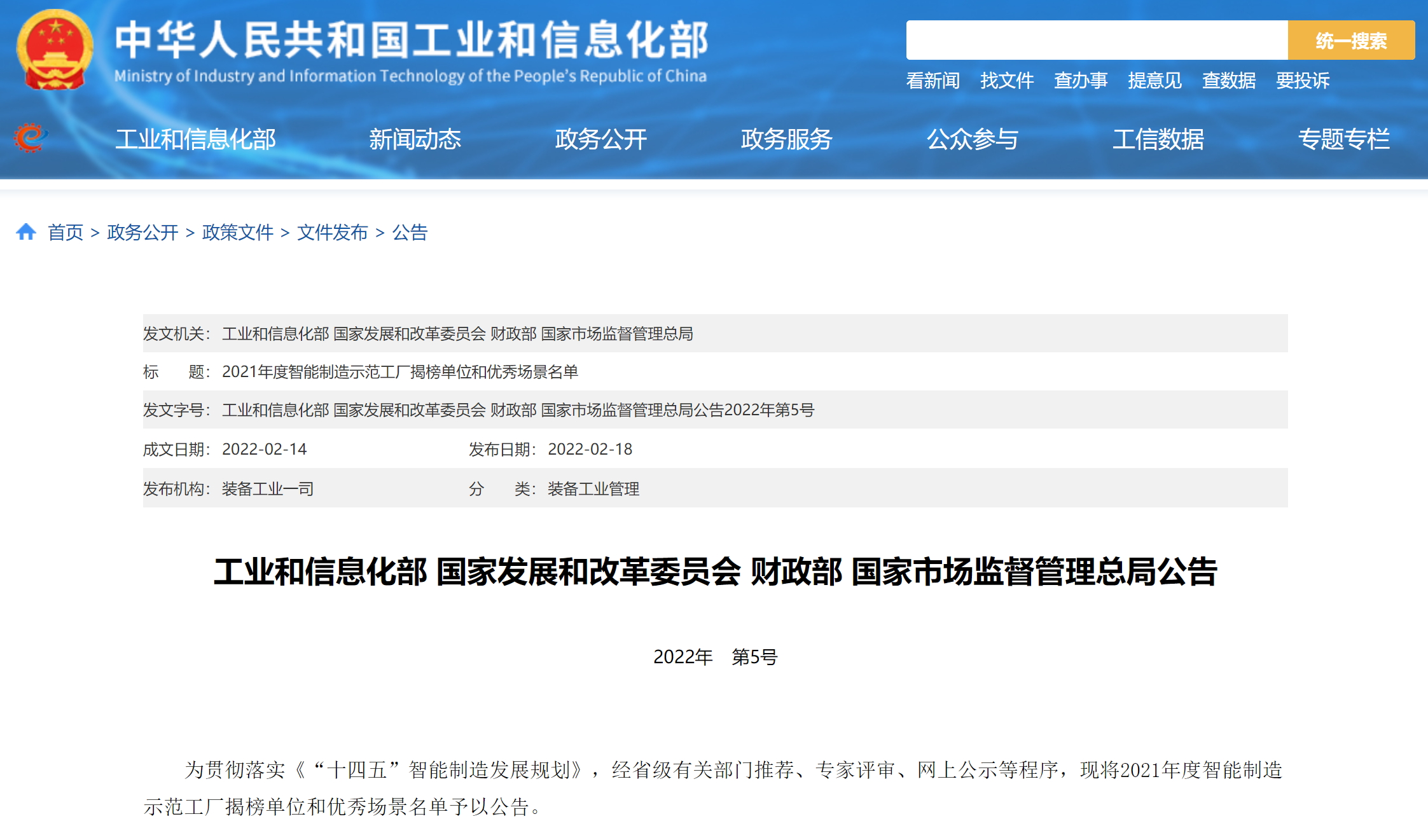Click the unified search input field
The image size is (1428, 840).
(1097, 40)
